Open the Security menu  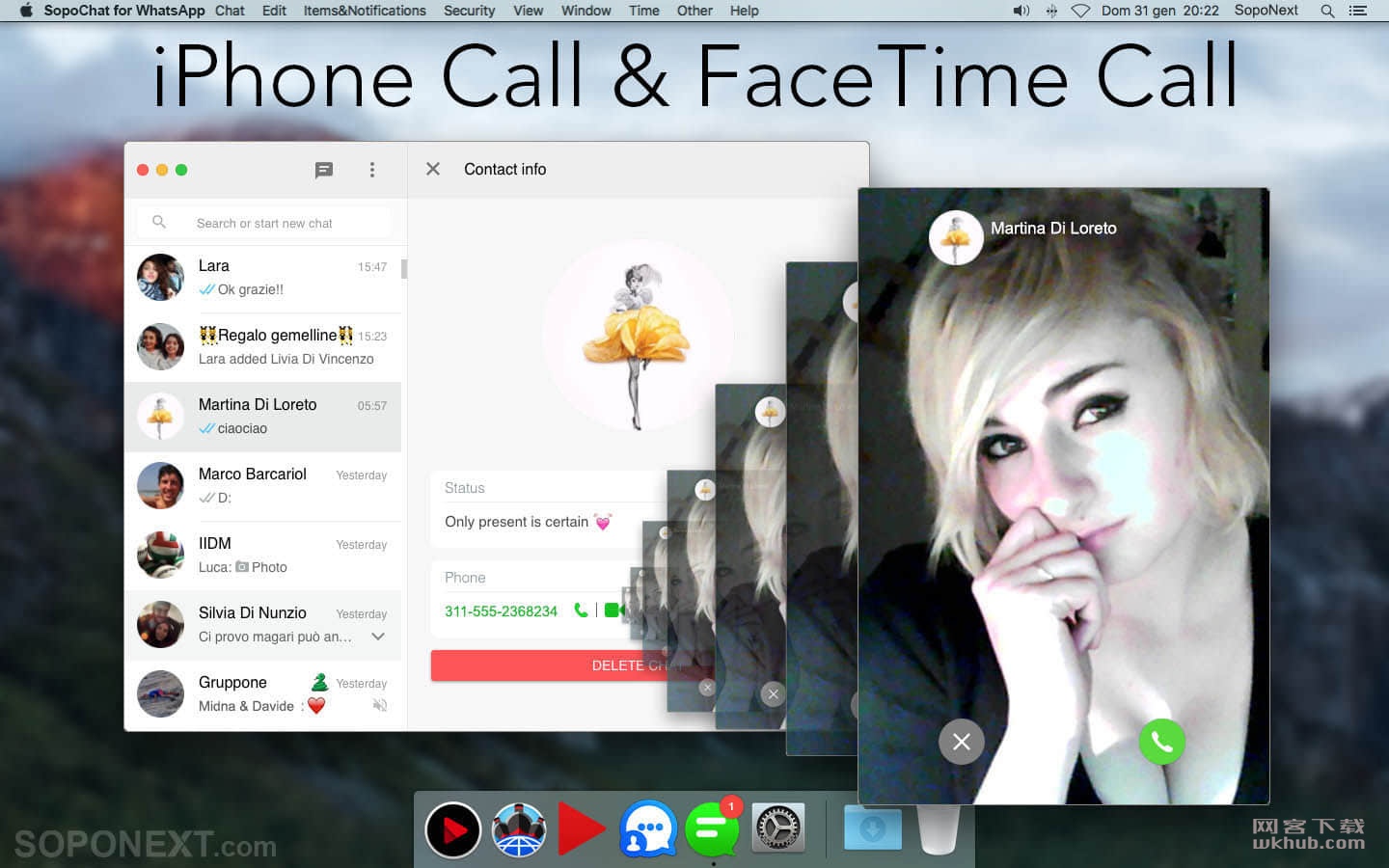coord(469,11)
